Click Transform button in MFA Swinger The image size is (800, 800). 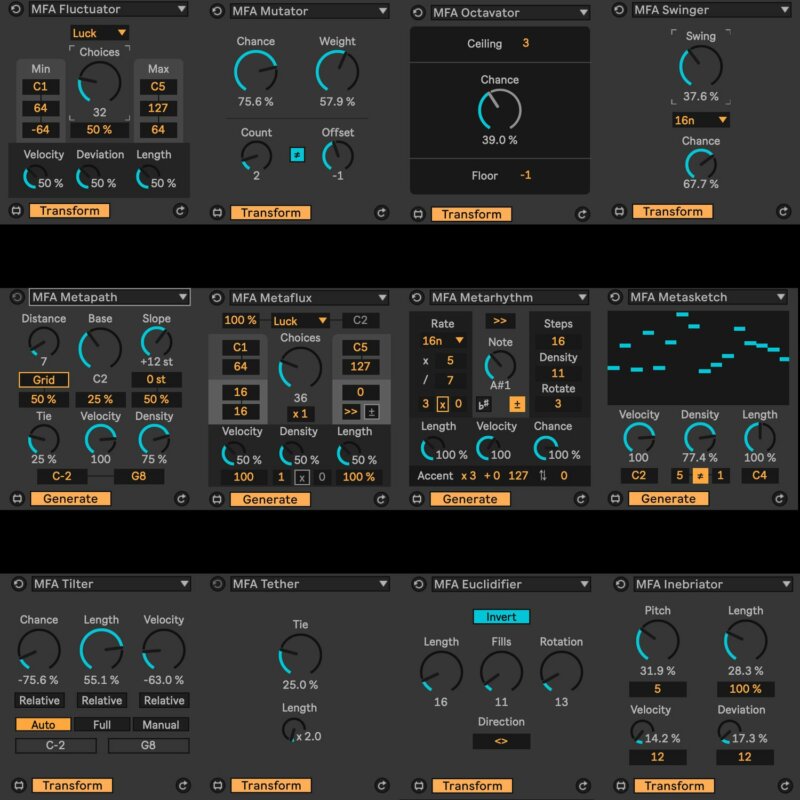click(672, 211)
